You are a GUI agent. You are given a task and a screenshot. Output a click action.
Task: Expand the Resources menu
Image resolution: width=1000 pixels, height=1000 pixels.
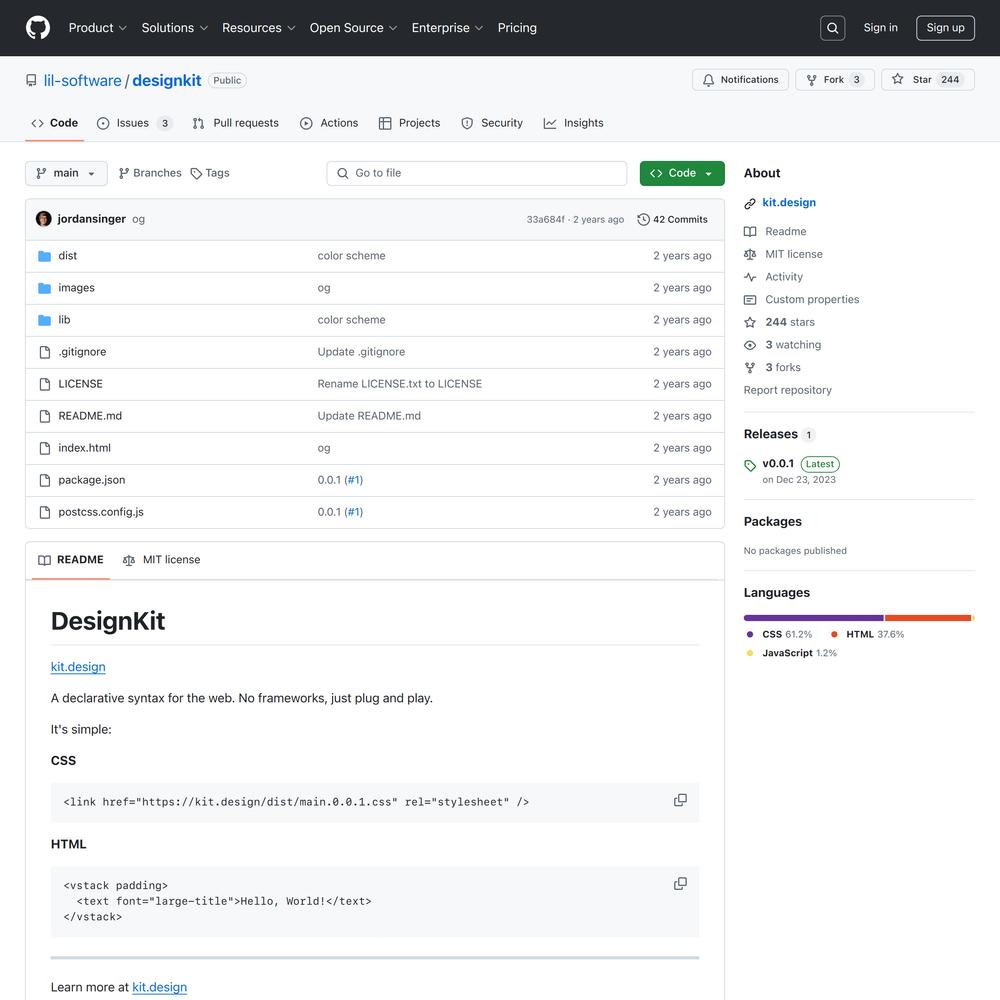click(x=258, y=28)
